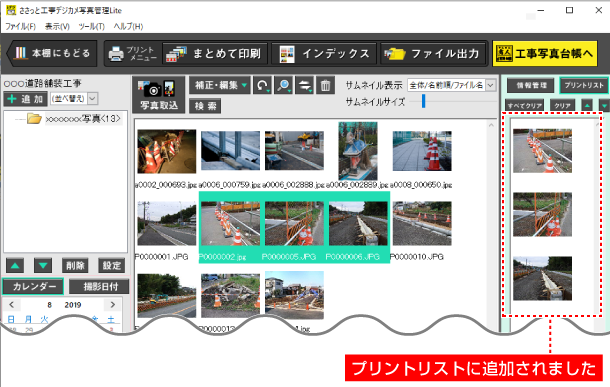
Task: Select thumbnail a0008_000650.jpg
Action: click(x=422, y=151)
